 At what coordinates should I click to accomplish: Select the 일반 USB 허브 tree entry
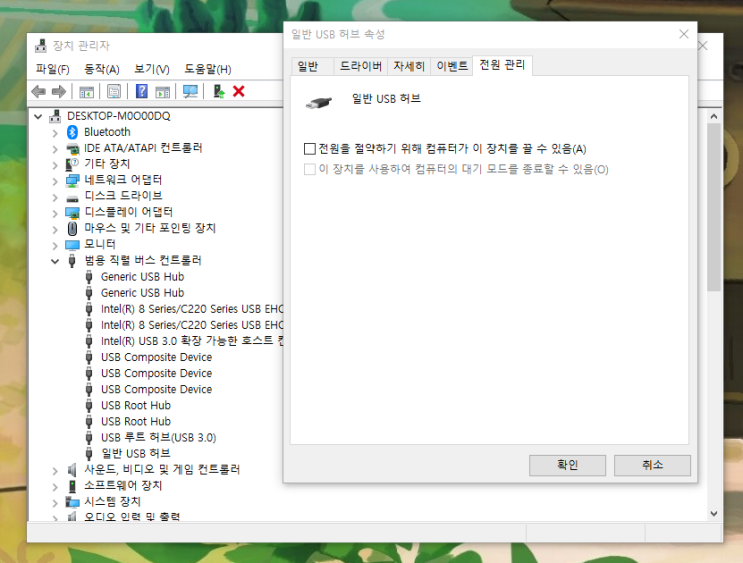[136, 454]
